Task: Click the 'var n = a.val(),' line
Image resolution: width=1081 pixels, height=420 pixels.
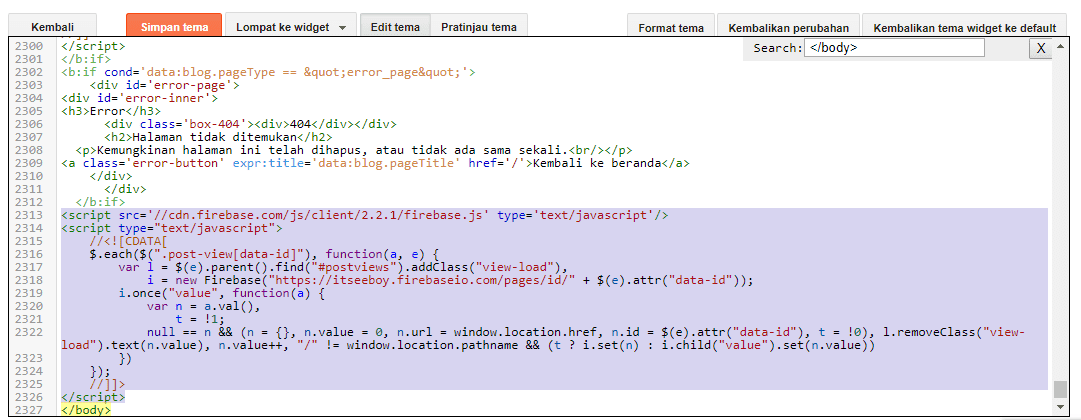Action: point(204,306)
